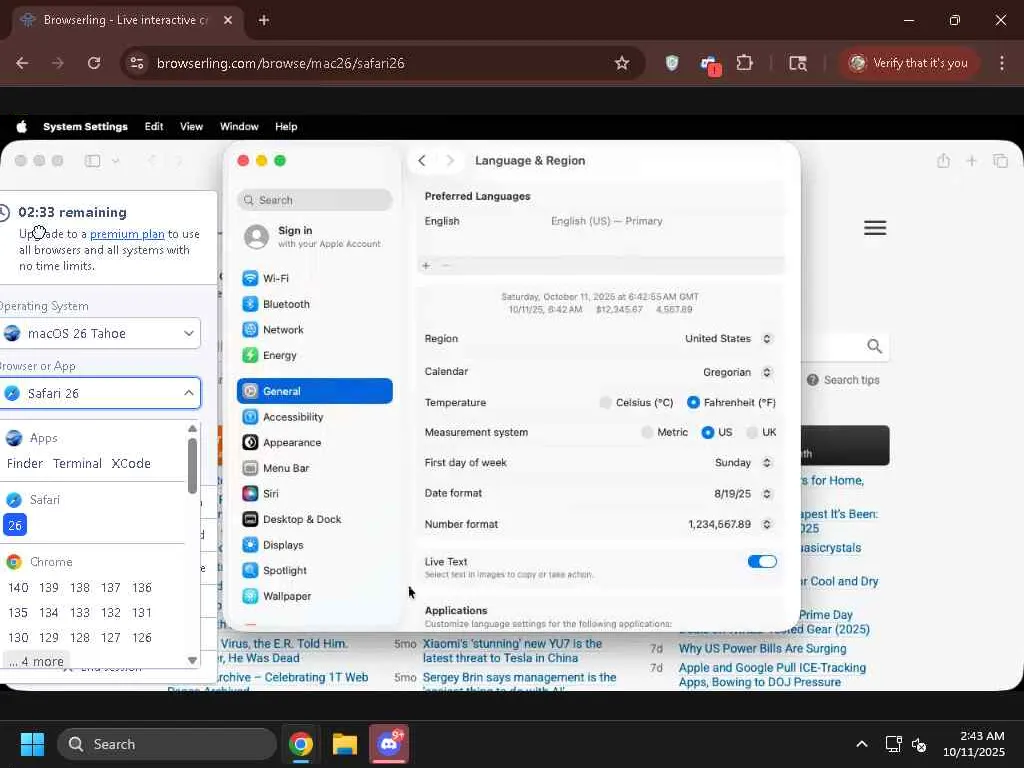Follow the premium plan link

127,234
